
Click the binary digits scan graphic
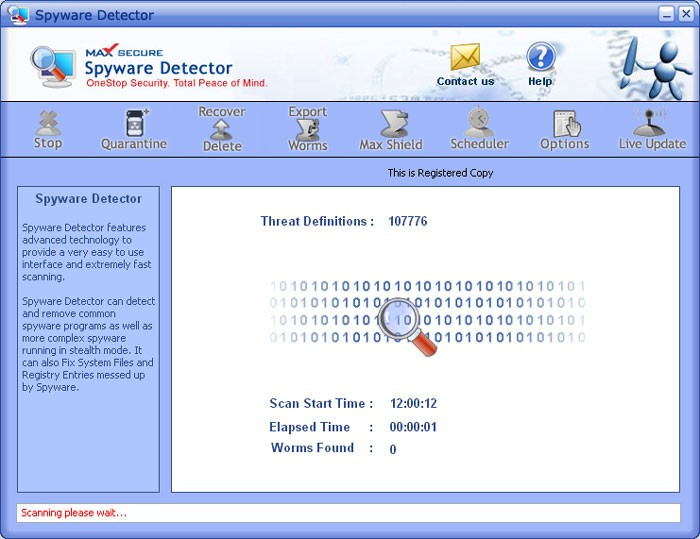[x=427, y=312]
